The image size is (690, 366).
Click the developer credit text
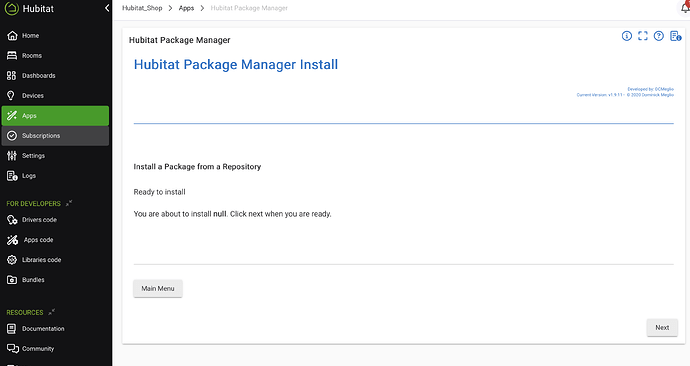click(x=625, y=92)
